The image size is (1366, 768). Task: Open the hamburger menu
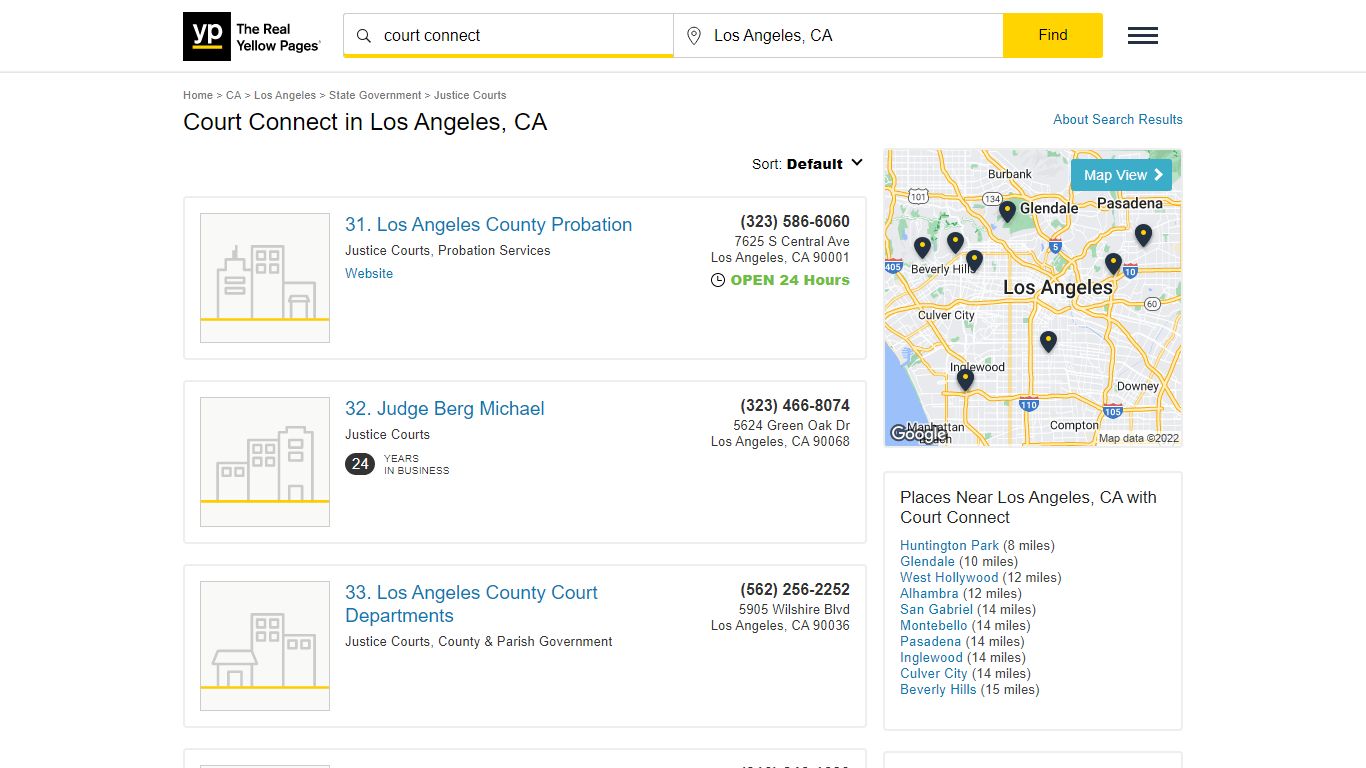(1143, 36)
